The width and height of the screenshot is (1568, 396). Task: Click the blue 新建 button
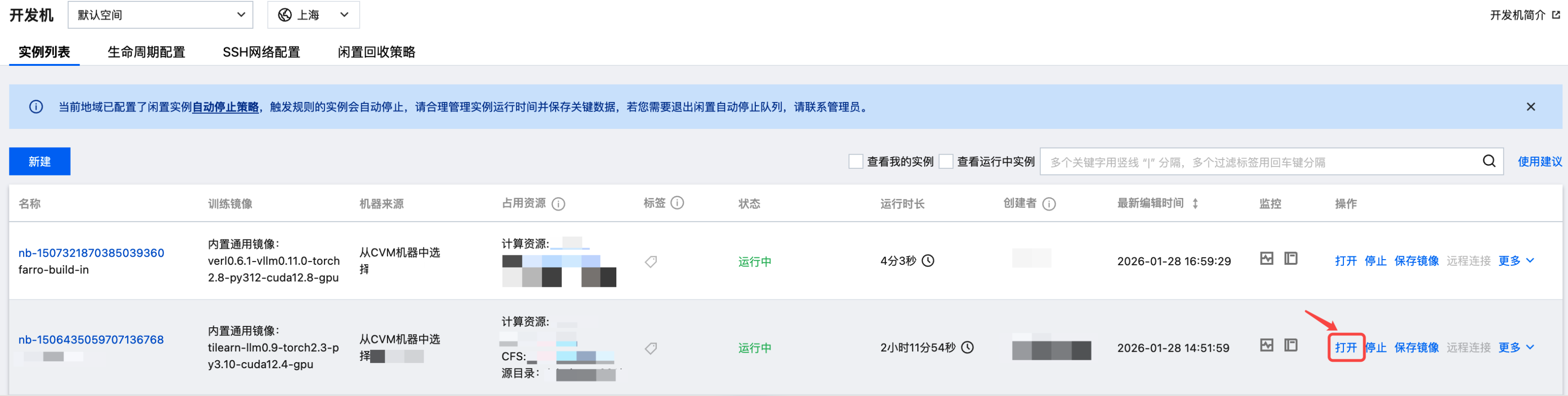point(40,161)
